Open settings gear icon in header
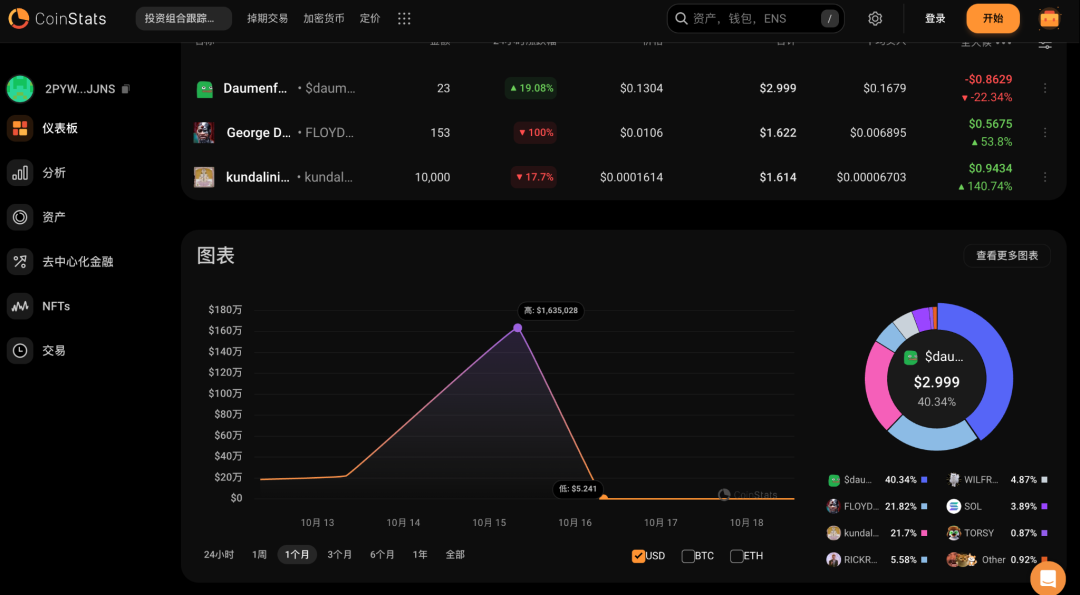The height and width of the screenshot is (595, 1080). tap(875, 18)
